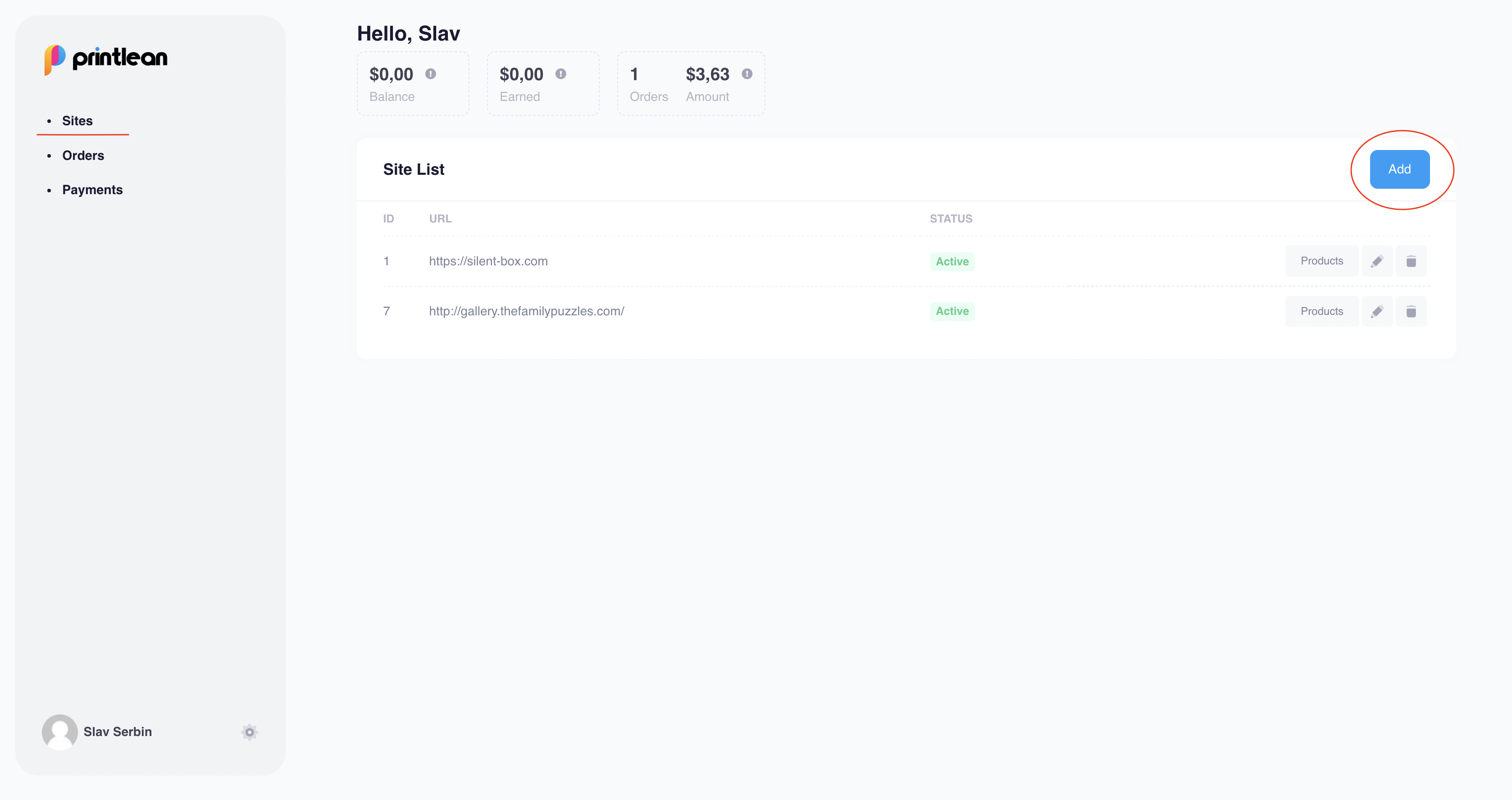Click the Active status badge for site 7

pos(952,311)
